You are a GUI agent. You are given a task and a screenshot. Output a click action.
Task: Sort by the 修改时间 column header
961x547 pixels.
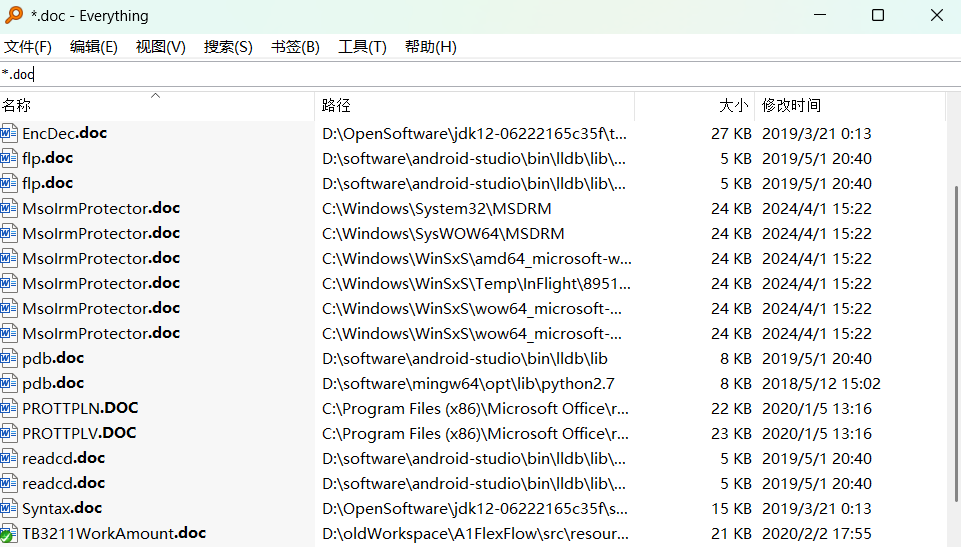point(850,106)
